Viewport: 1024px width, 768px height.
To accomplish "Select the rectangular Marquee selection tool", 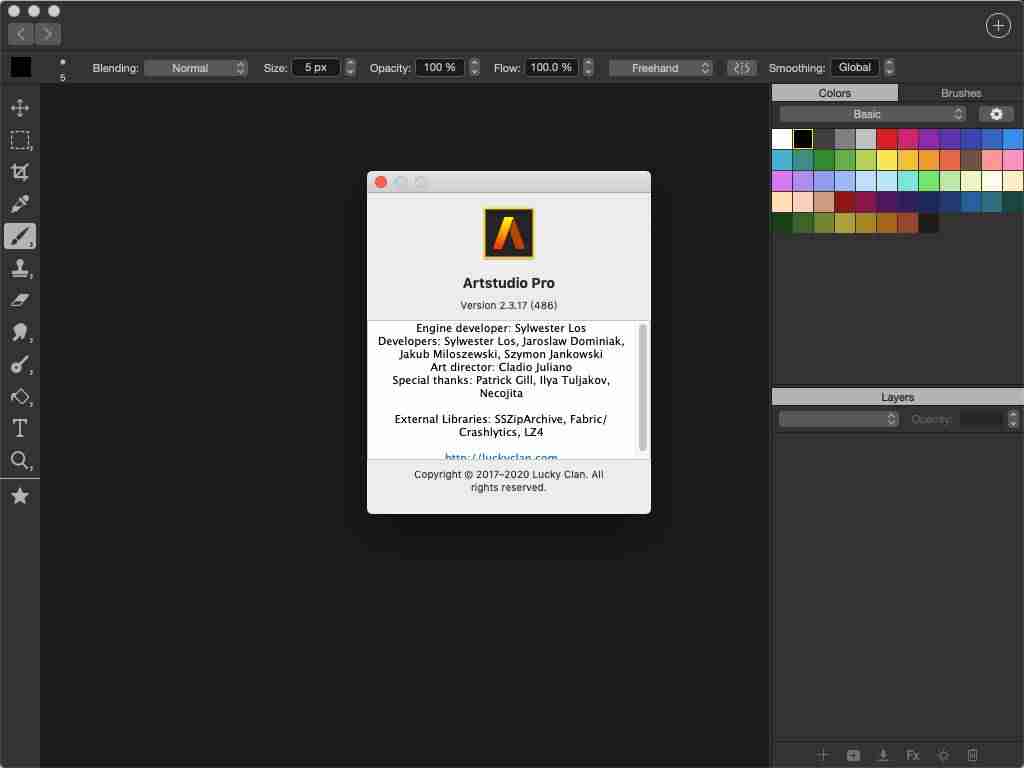I will coord(20,140).
